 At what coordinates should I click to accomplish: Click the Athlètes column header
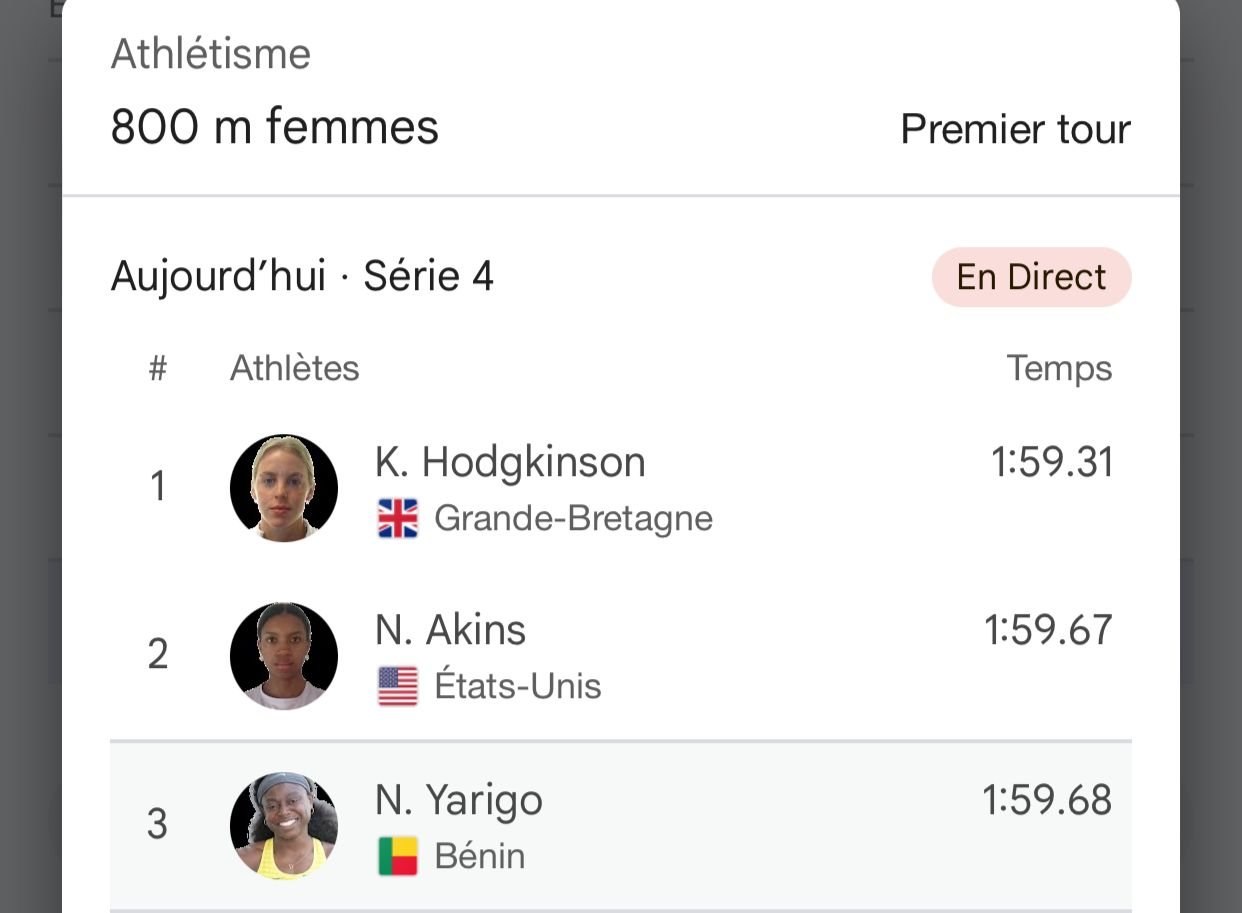point(295,369)
